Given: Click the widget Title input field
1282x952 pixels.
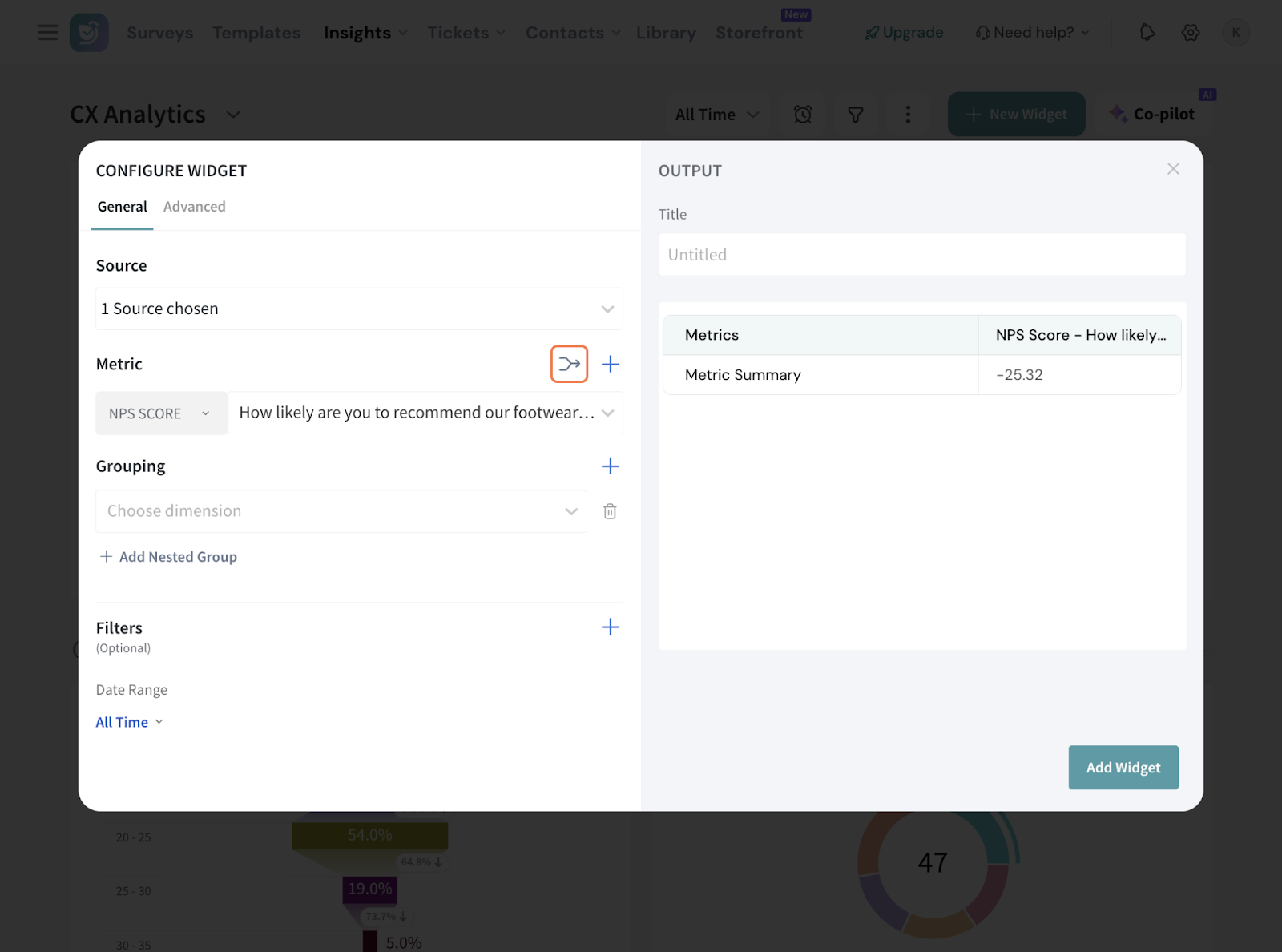Looking at the screenshot, I should tap(921, 255).
